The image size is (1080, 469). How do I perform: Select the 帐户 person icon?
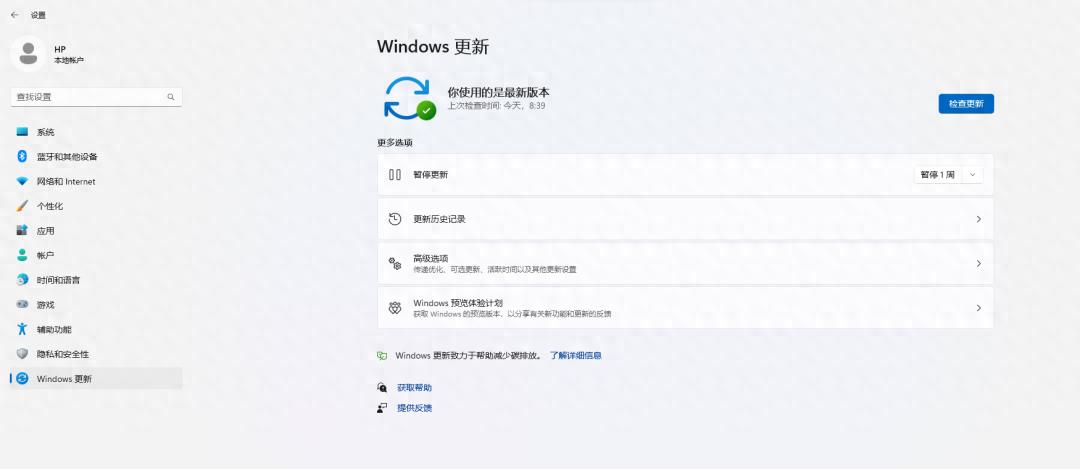pyautogui.click(x=23, y=256)
